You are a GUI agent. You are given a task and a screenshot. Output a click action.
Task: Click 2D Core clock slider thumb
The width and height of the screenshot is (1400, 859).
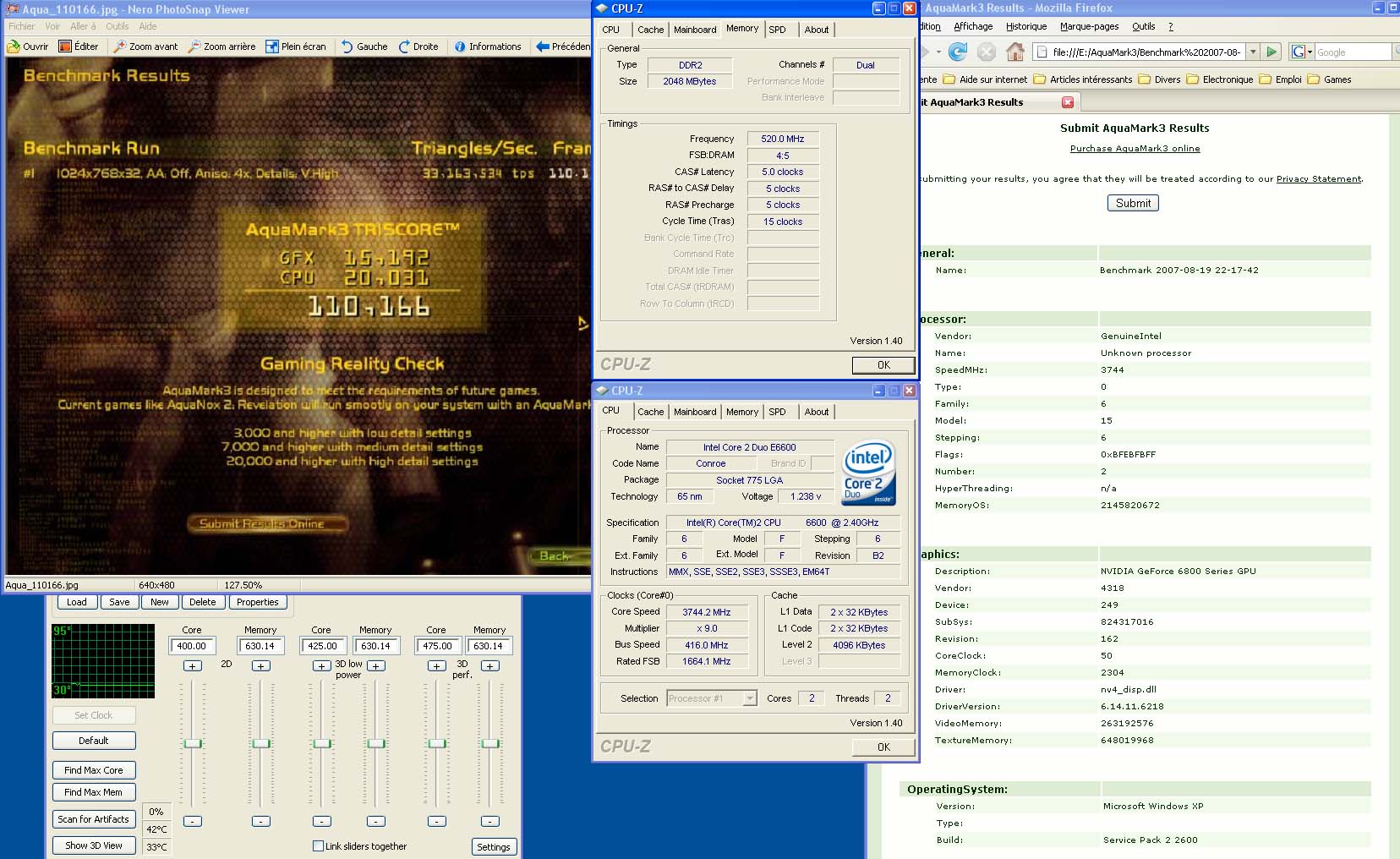(x=193, y=743)
